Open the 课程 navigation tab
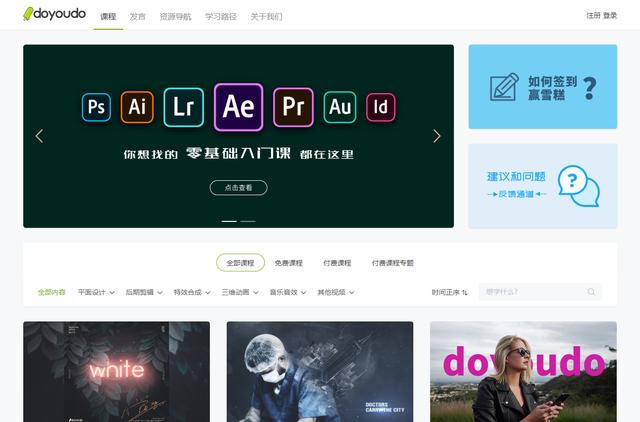Image resolution: width=640 pixels, height=422 pixels. click(x=108, y=17)
